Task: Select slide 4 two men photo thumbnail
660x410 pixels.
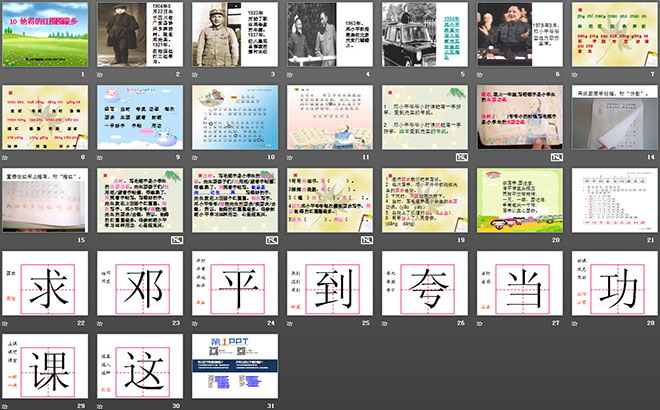Action: pos(330,34)
